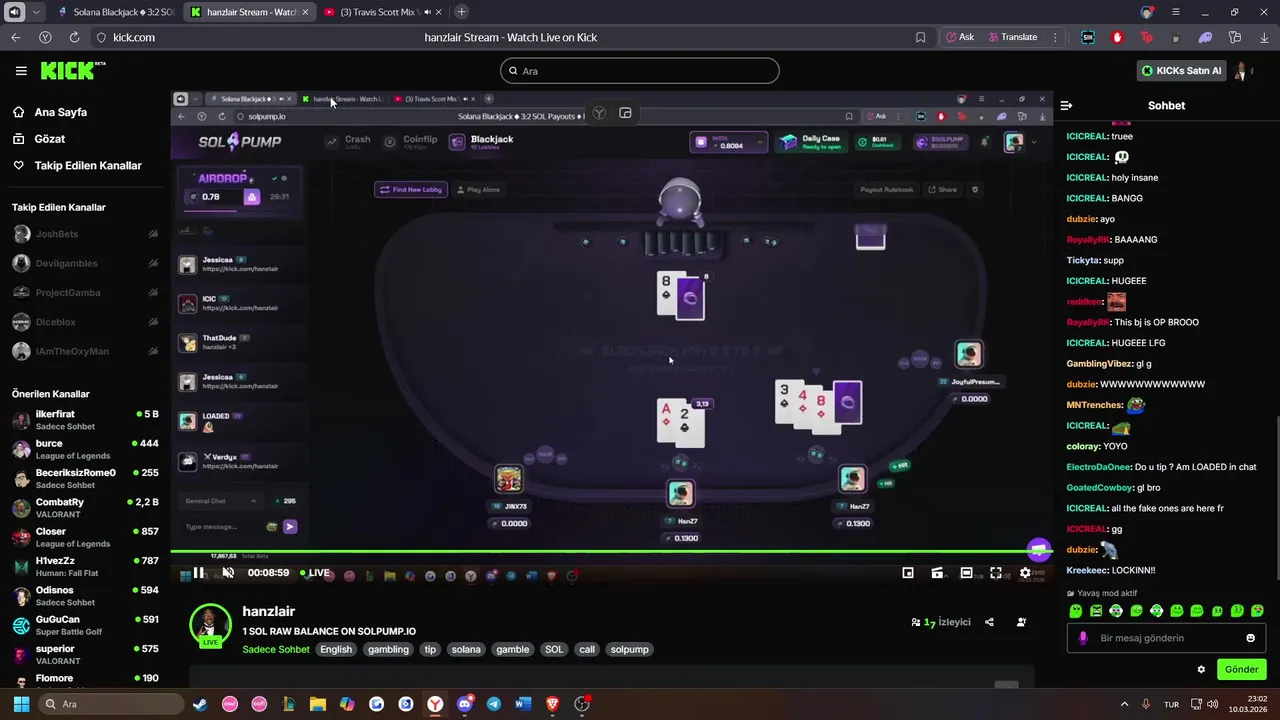This screenshot has width=1280, height=720.
Task: Click the gambling tag
Action: (x=388, y=649)
